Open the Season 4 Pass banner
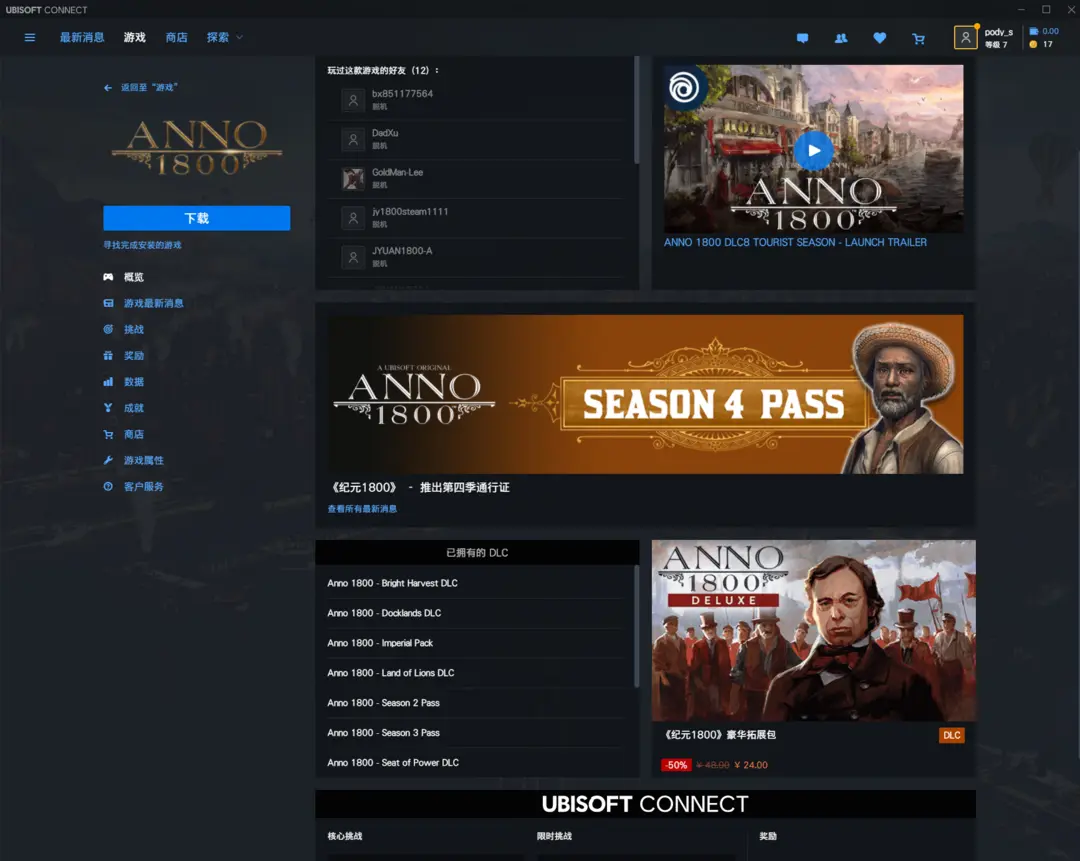1080x861 pixels. coord(645,394)
